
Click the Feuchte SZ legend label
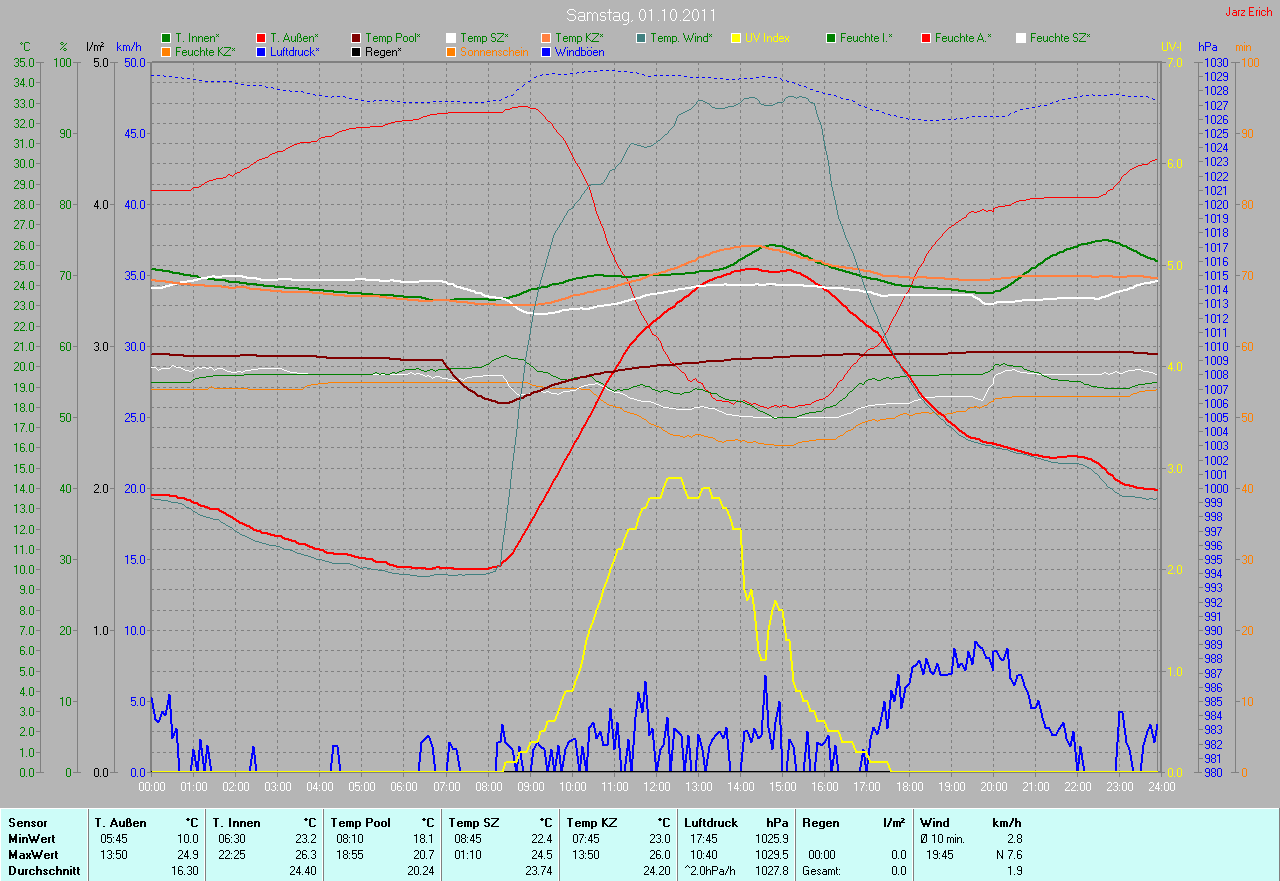point(1059,38)
